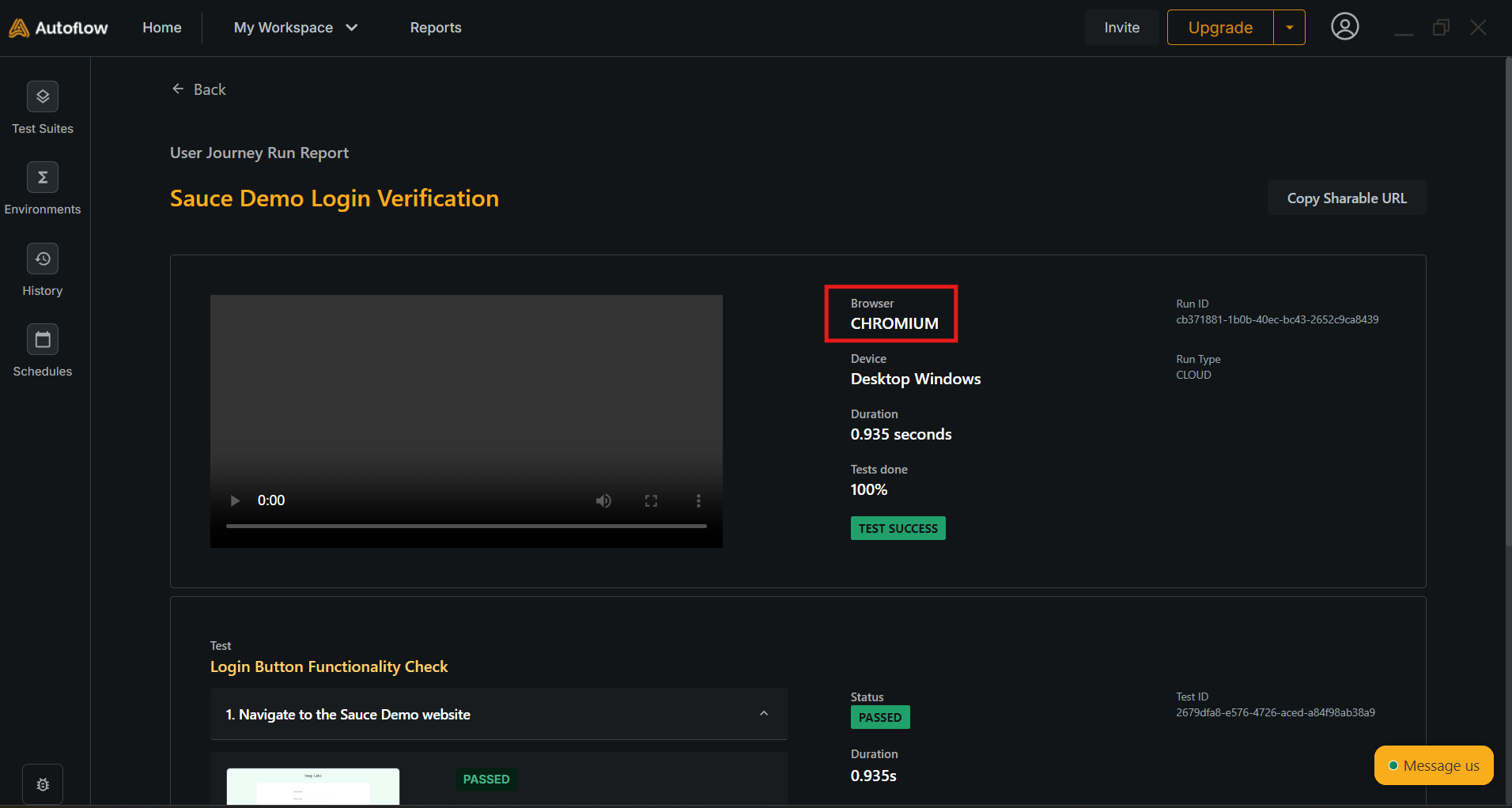Open the Environments sidebar icon
The width and height of the screenshot is (1512, 808).
point(43,178)
